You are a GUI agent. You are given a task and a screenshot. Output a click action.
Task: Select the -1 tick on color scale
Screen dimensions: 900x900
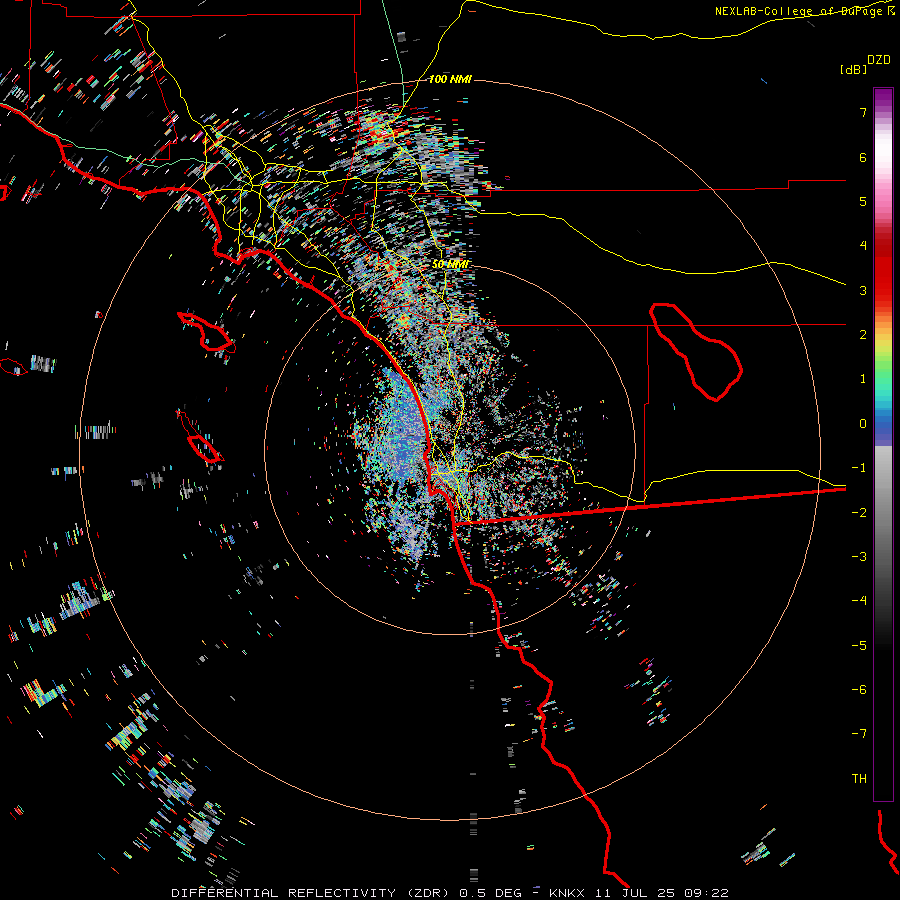[859, 468]
